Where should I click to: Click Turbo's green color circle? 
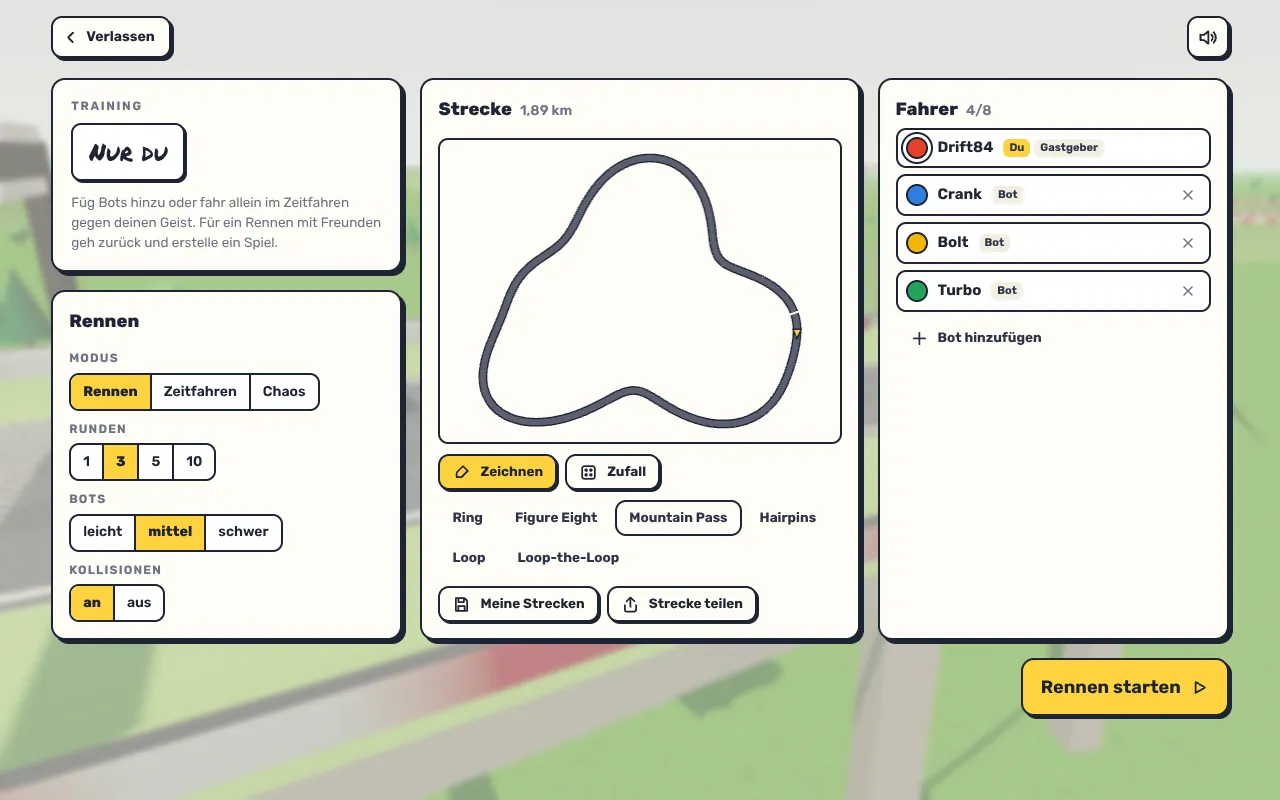917,291
